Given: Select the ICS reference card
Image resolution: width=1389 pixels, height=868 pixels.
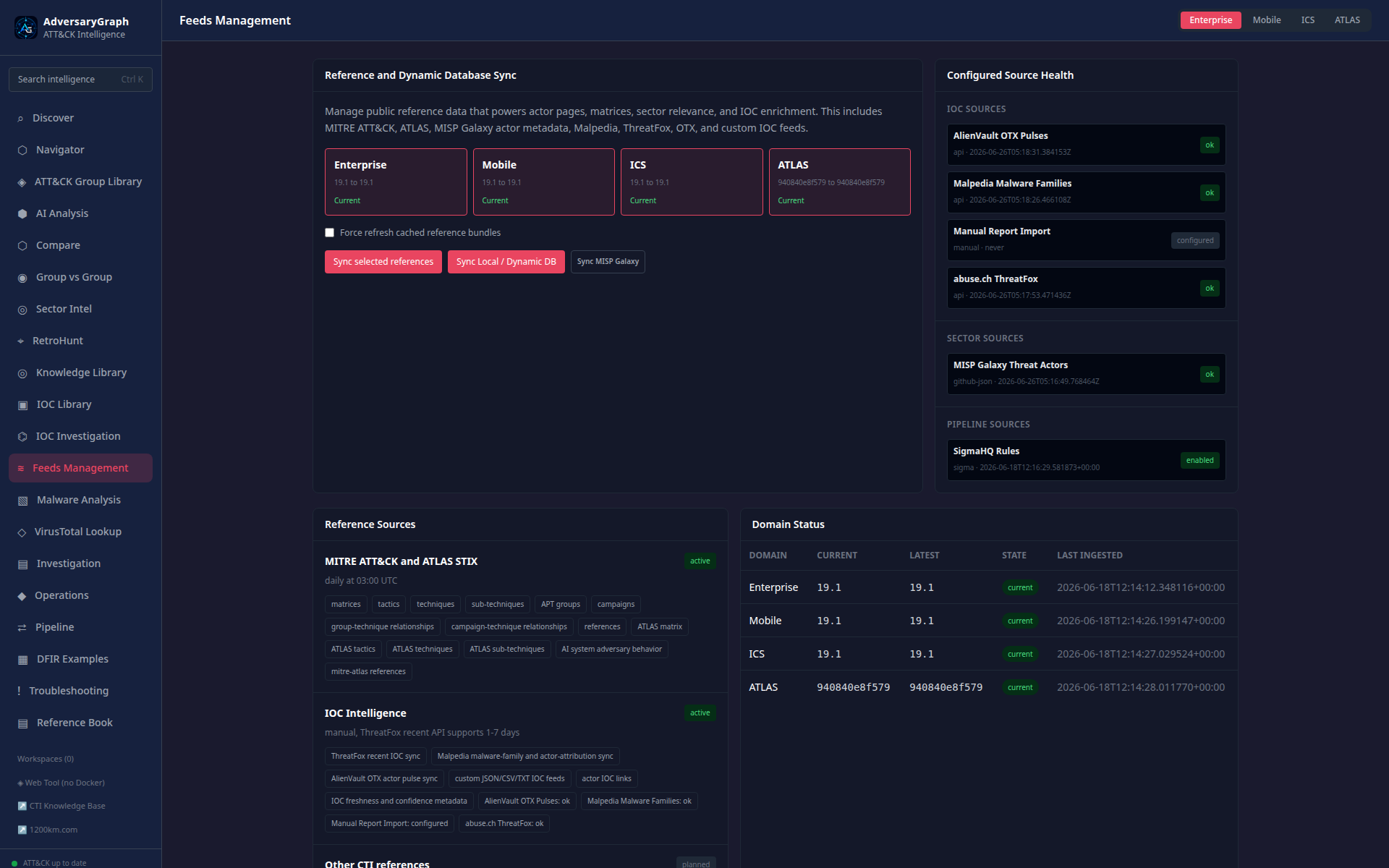Looking at the screenshot, I should pyautogui.click(x=692, y=182).
